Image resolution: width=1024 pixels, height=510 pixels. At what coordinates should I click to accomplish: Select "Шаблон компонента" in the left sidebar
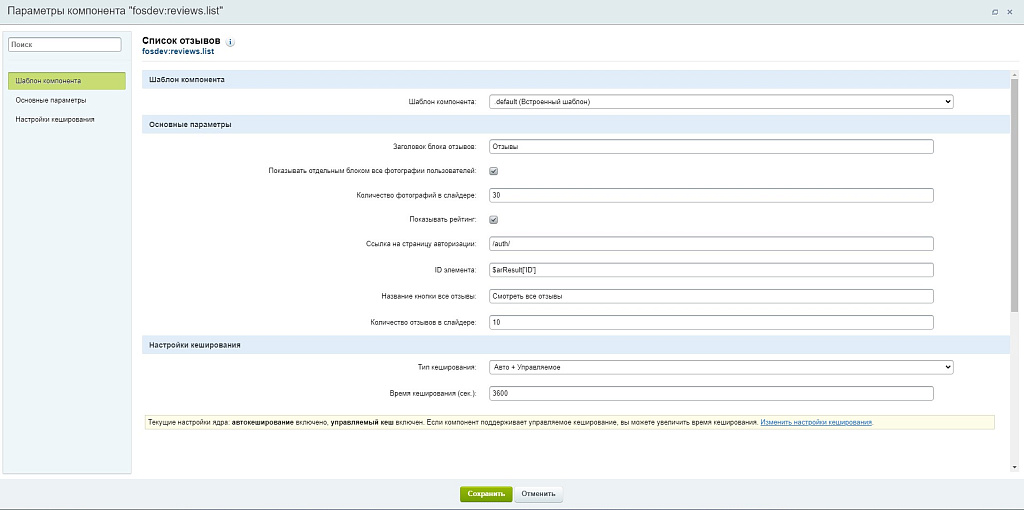(67, 81)
